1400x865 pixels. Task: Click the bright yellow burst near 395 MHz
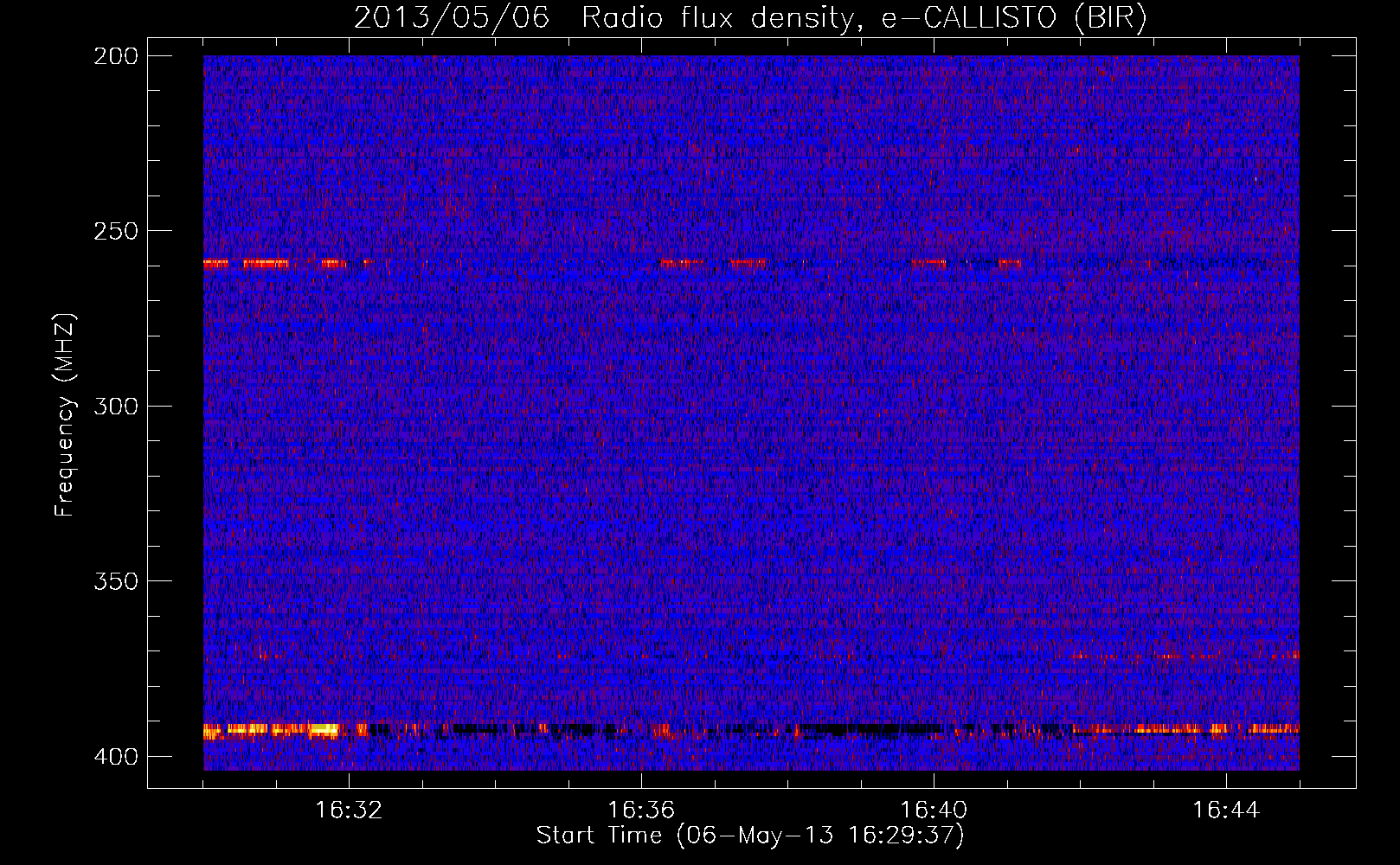click(x=272, y=731)
